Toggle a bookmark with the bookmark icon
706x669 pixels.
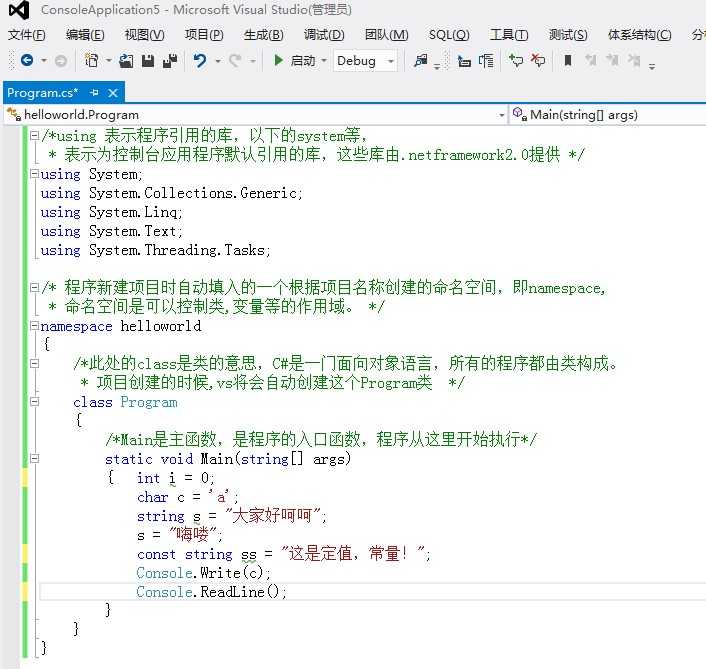click(x=568, y=60)
